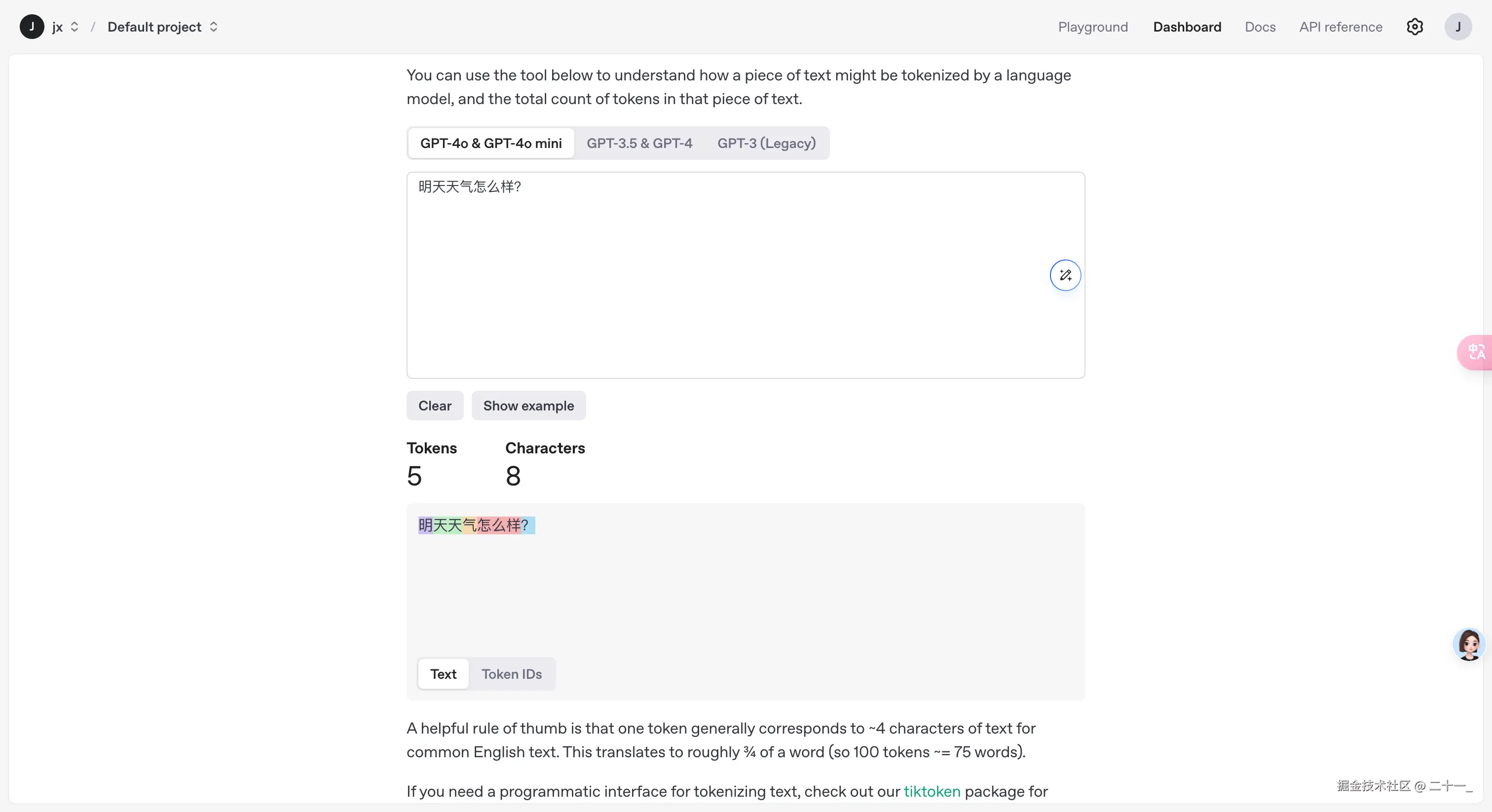Choose GPT-3 (Legacy) tokenizer
The width and height of the screenshot is (1492, 812).
click(766, 143)
